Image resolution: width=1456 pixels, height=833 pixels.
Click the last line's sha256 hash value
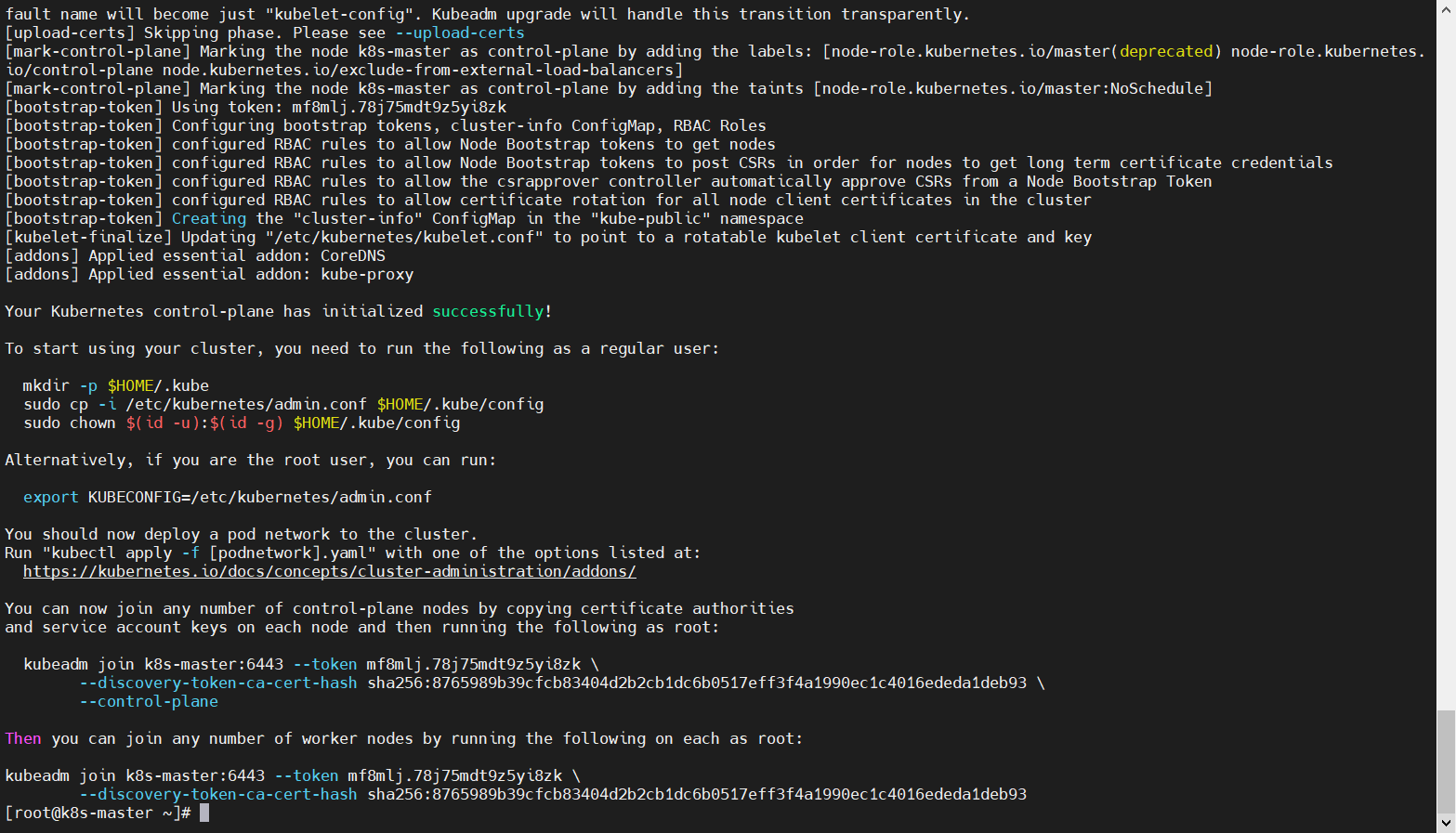[x=697, y=794]
